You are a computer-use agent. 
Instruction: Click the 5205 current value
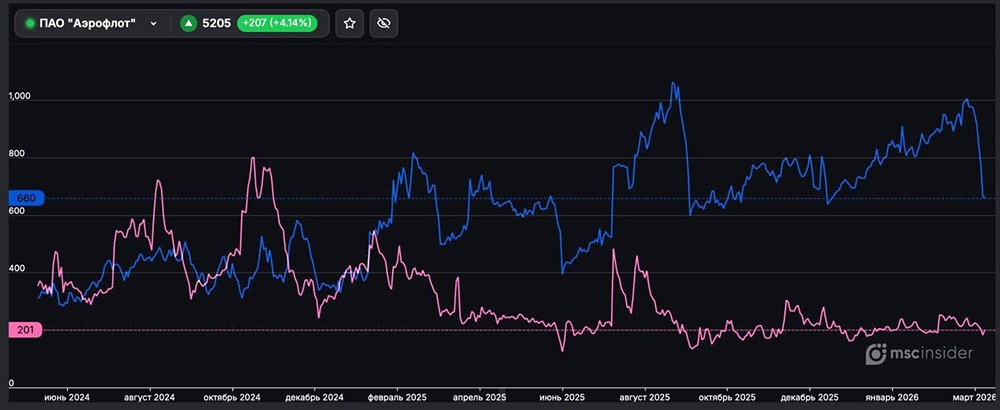coord(216,23)
